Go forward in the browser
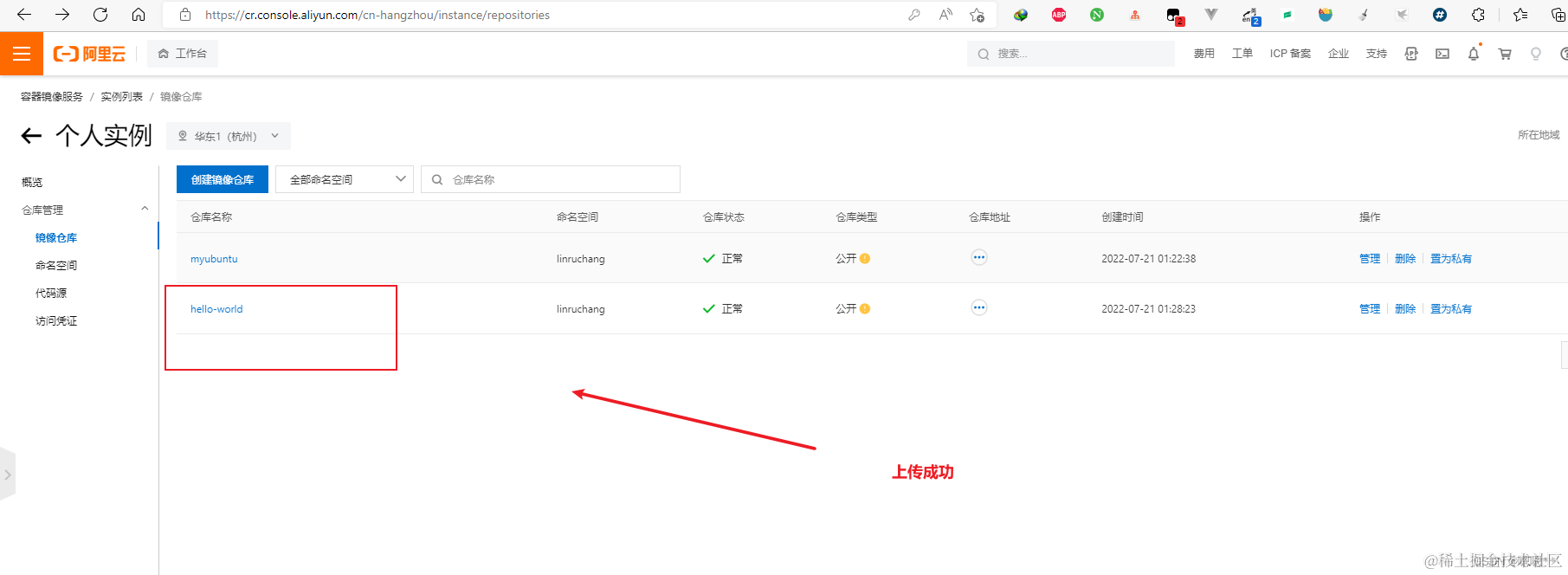Screen dimensions: 1568x575 62,15
